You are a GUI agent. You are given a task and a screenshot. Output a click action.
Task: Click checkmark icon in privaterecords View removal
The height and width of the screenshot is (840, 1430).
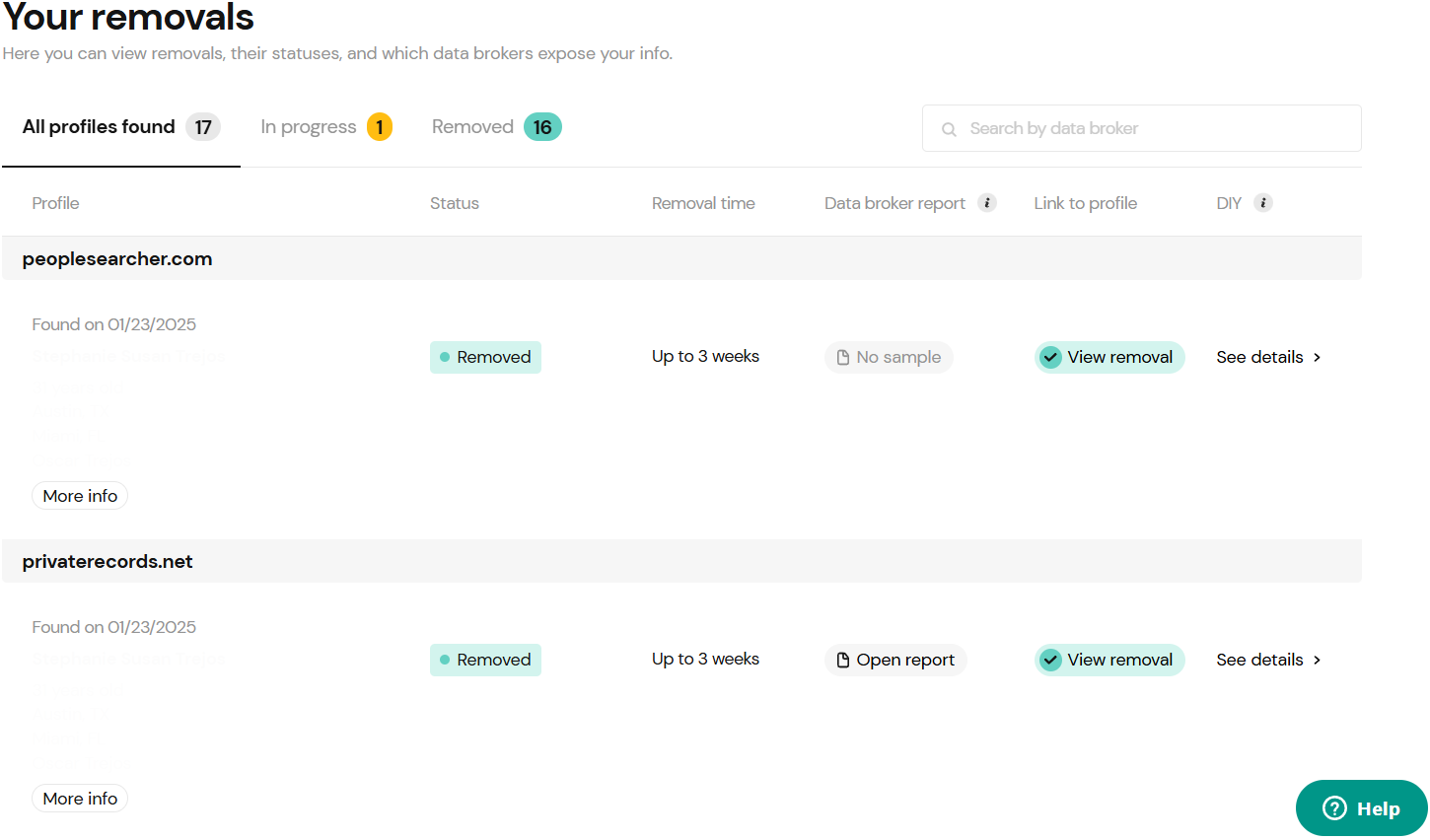coord(1051,660)
